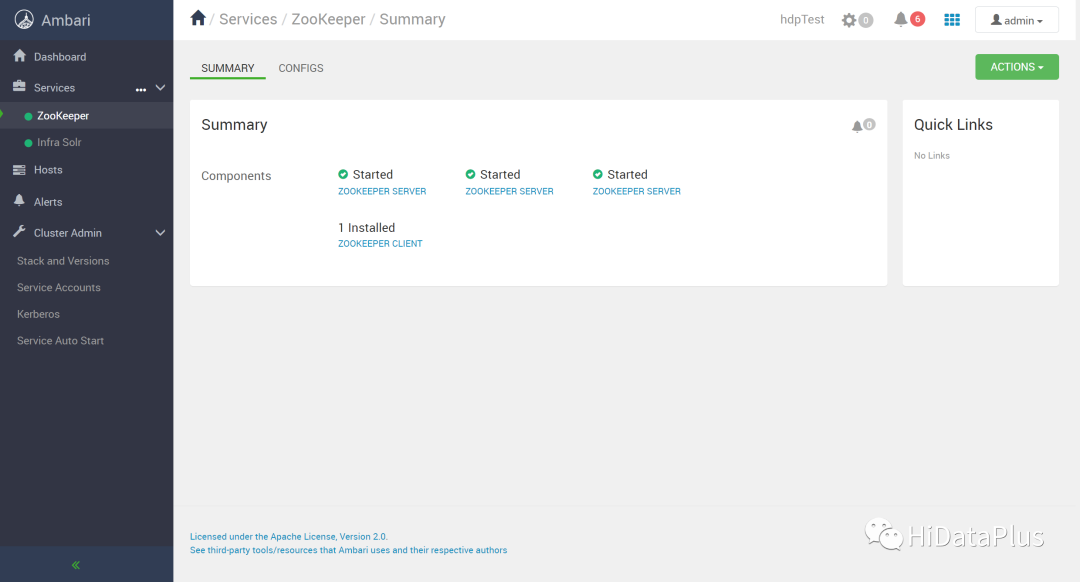Click the Ambari logo icon

[x=24, y=20]
